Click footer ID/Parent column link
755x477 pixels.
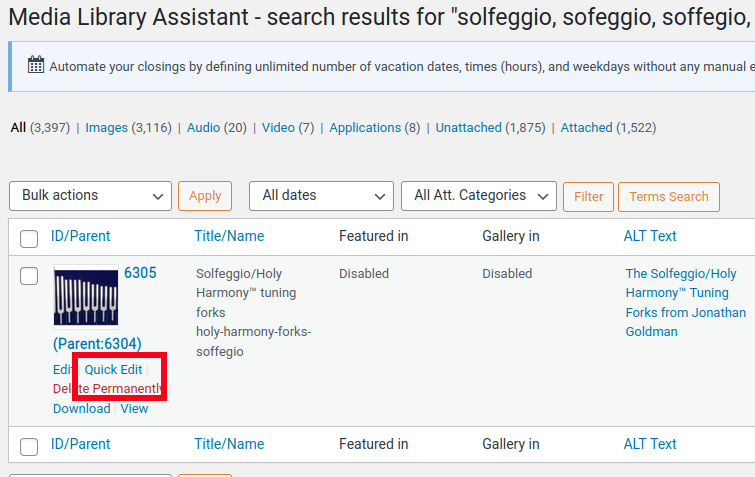(x=80, y=444)
